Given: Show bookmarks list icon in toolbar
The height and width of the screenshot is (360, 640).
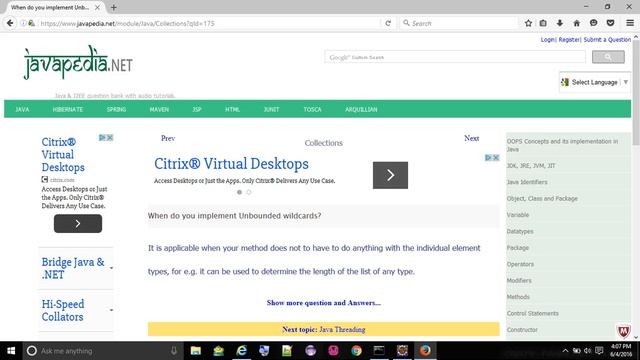Looking at the screenshot, I should point(543,23).
